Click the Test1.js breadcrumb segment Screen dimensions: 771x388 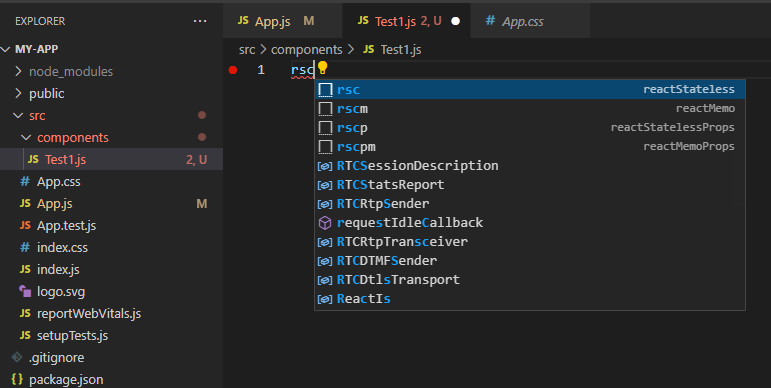click(401, 50)
